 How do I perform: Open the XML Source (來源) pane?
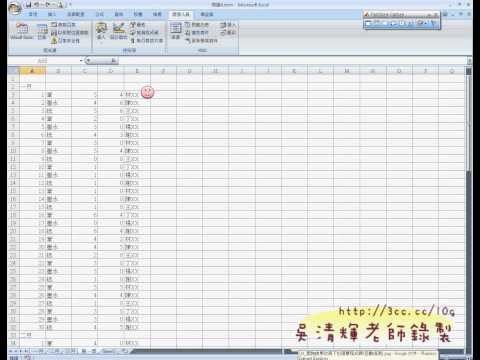tap(176, 31)
